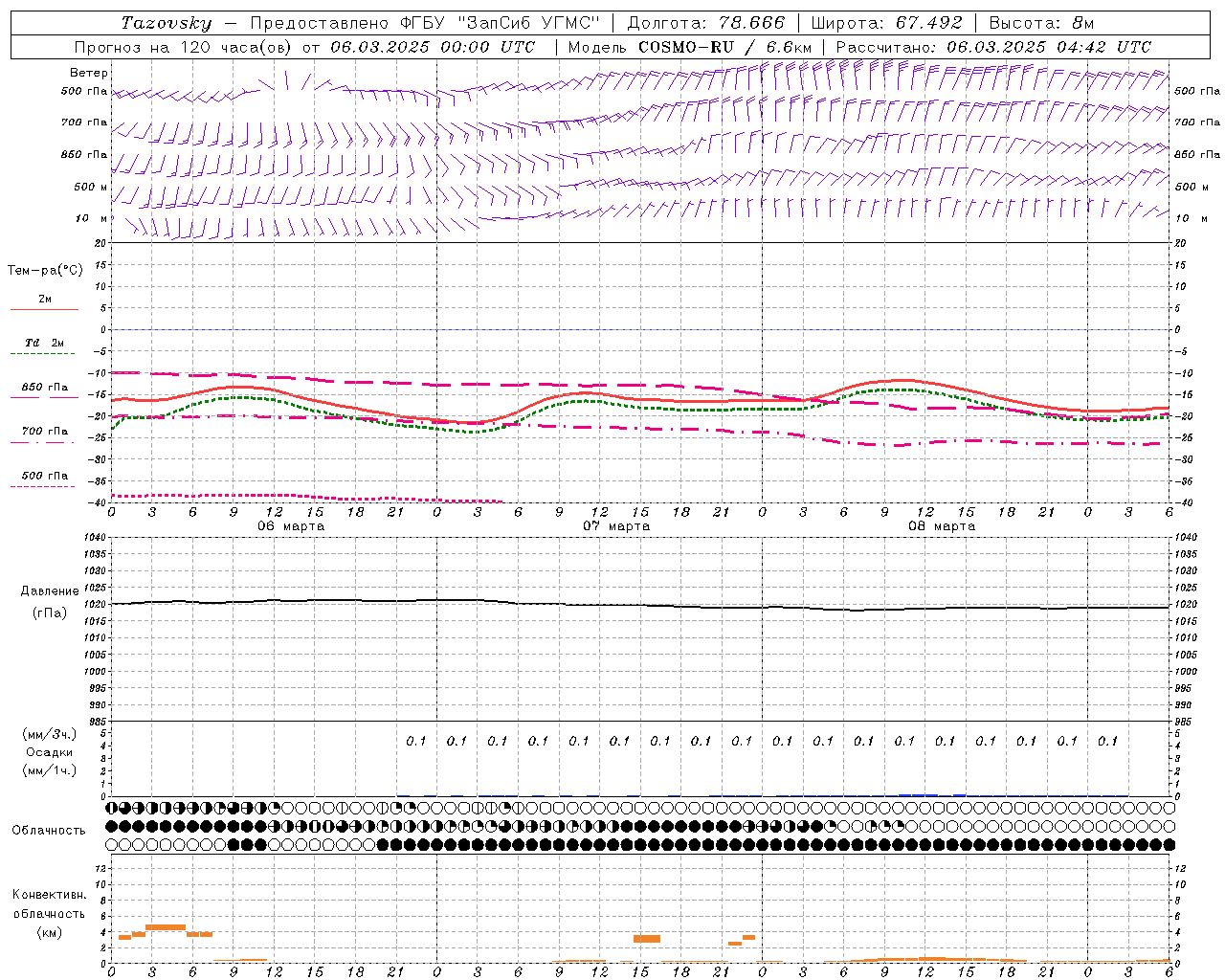Click the Облачность cloudiness label
This screenshot has height=980, width=1225.
point(49,830)
